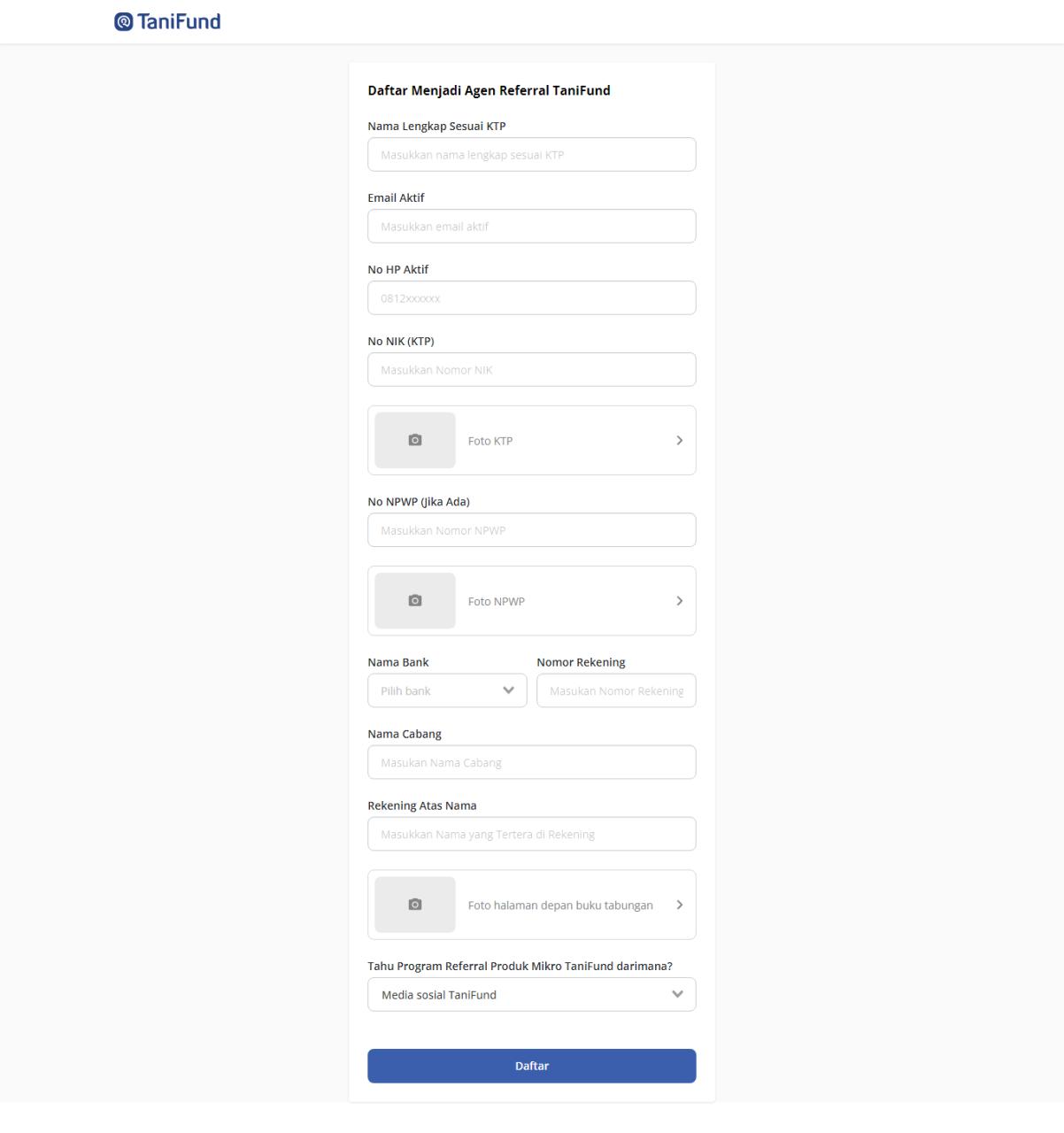Open the Pilih bank dropdown

click(x=447, y=690)
